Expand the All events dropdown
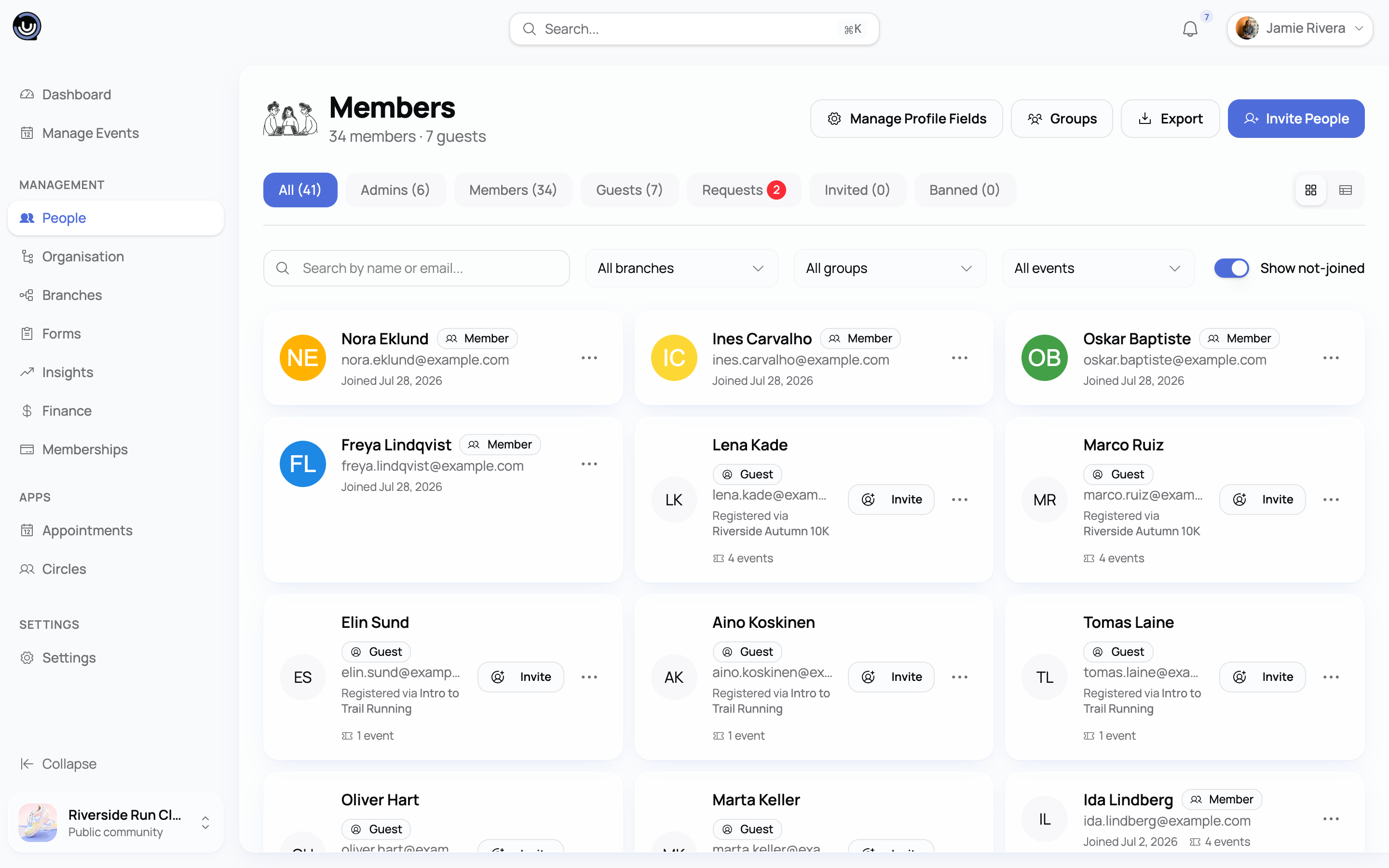Screen dimensions: 1389x868 point(1098,268)
